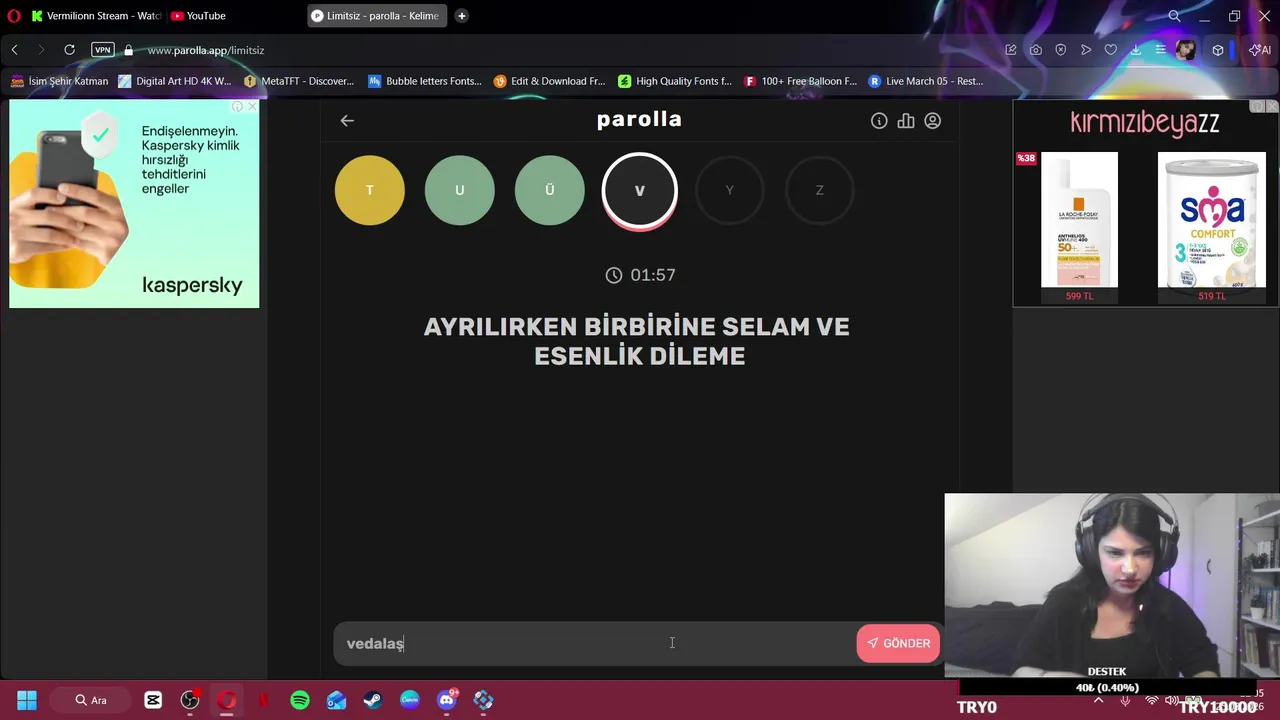The image size is (1280, 720).
Task: Open the parolla info icon
Action: click(x=879, y=120)
